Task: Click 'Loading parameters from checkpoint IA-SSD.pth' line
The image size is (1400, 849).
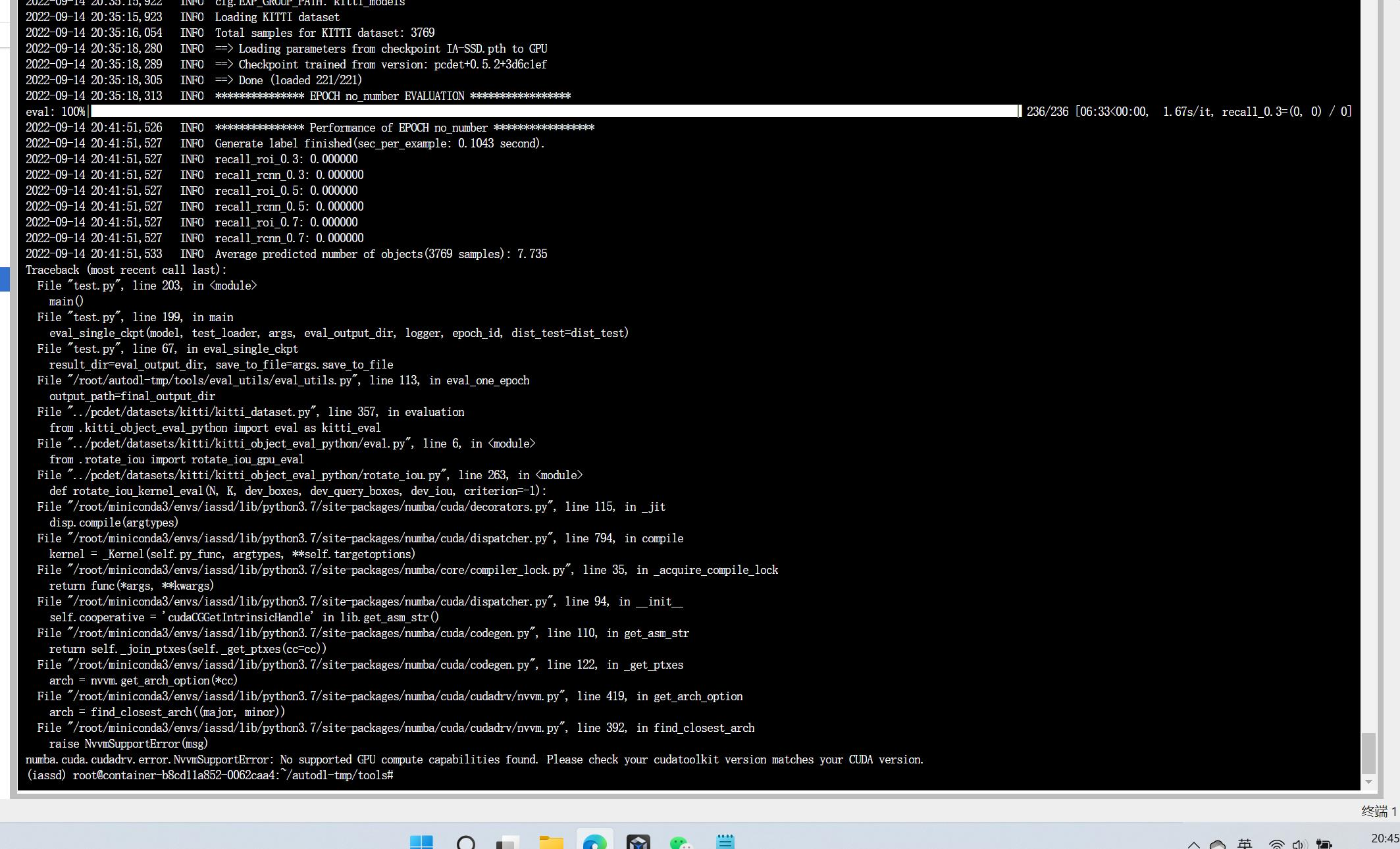Action: pyautogui.click(x=381, y=49)
